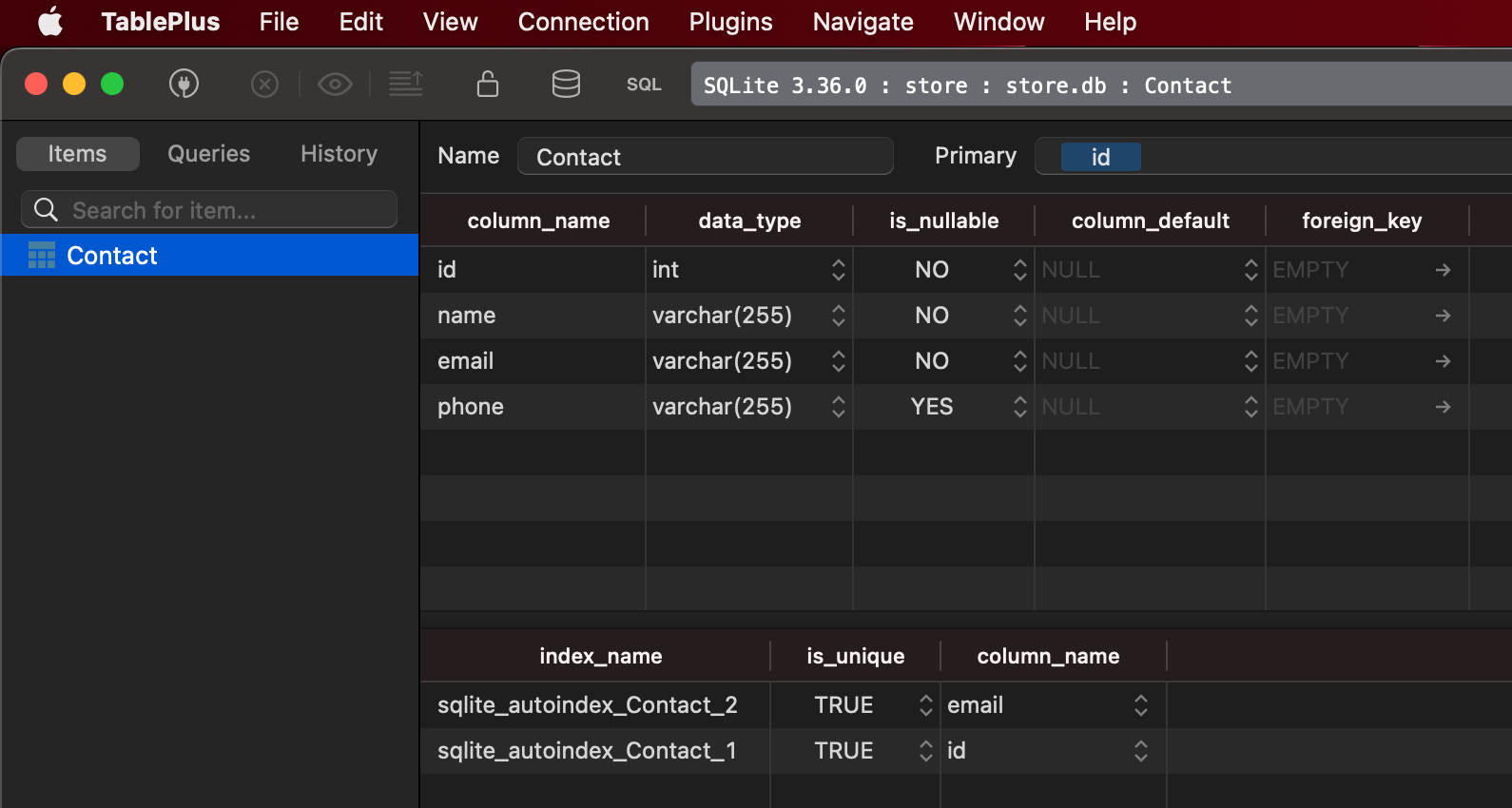
Task: Open the Connection menu
Action: click(583, 22)
